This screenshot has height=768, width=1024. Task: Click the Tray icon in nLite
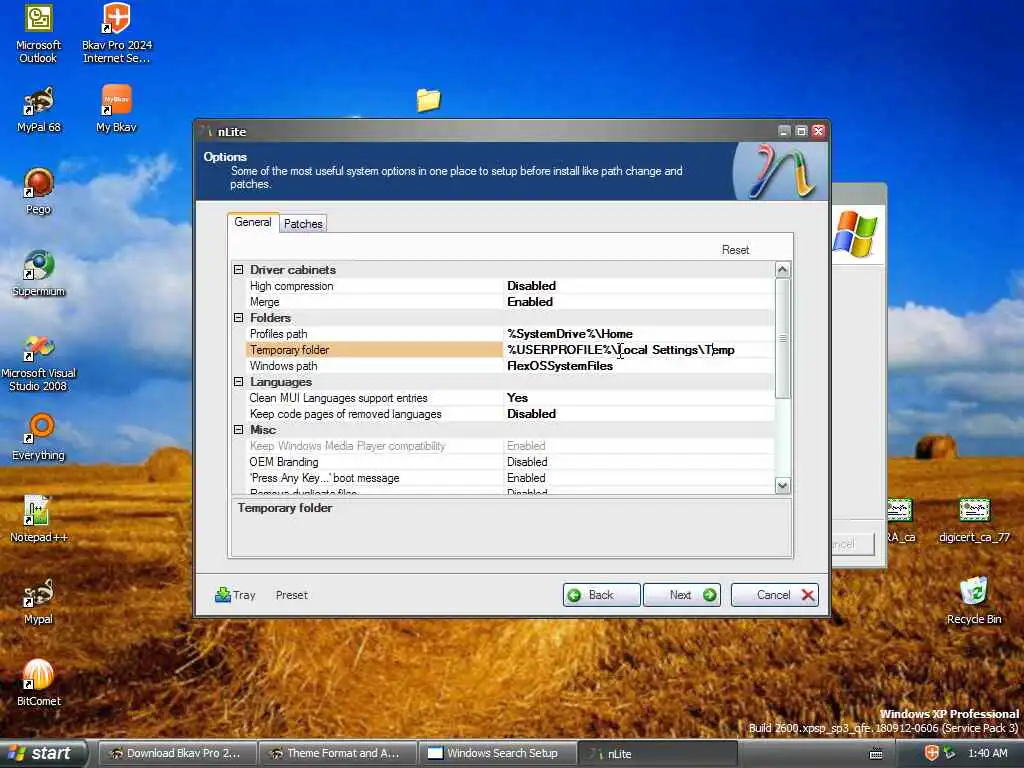click(235, 595)
